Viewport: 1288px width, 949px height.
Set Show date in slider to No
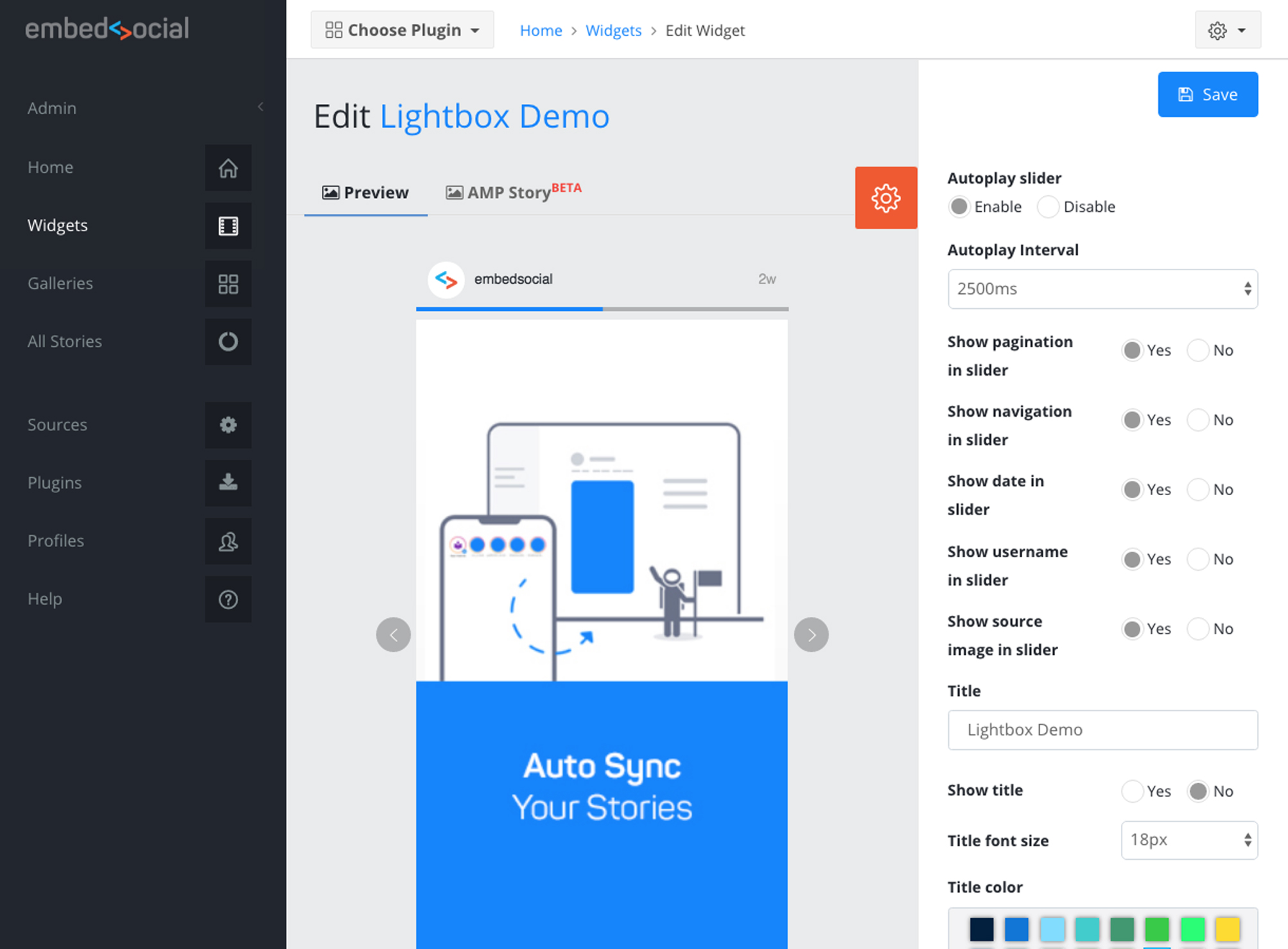point(1198,489)
